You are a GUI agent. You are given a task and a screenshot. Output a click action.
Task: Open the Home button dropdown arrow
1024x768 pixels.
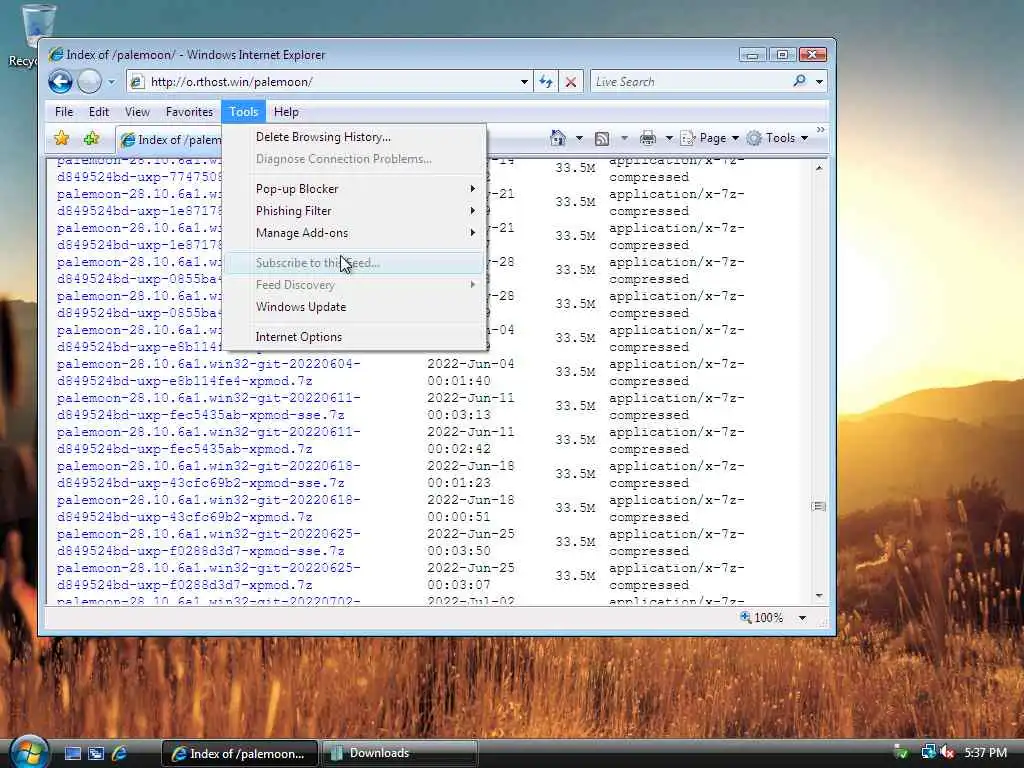point(579,138)
